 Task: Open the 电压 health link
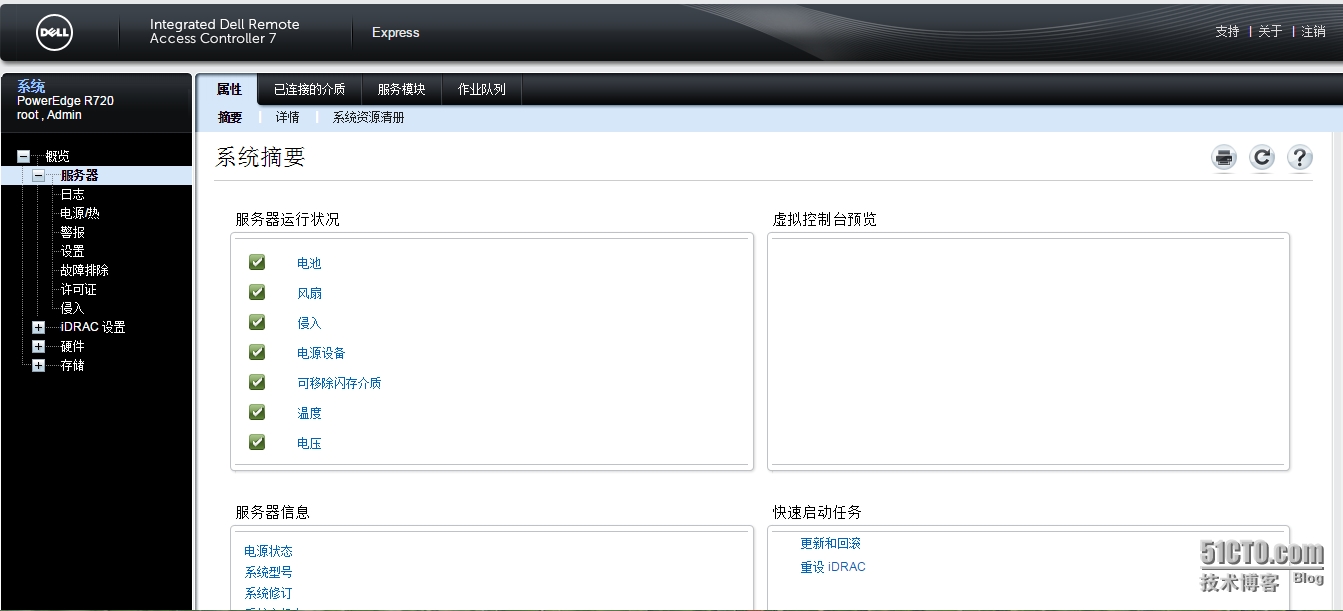309,443
